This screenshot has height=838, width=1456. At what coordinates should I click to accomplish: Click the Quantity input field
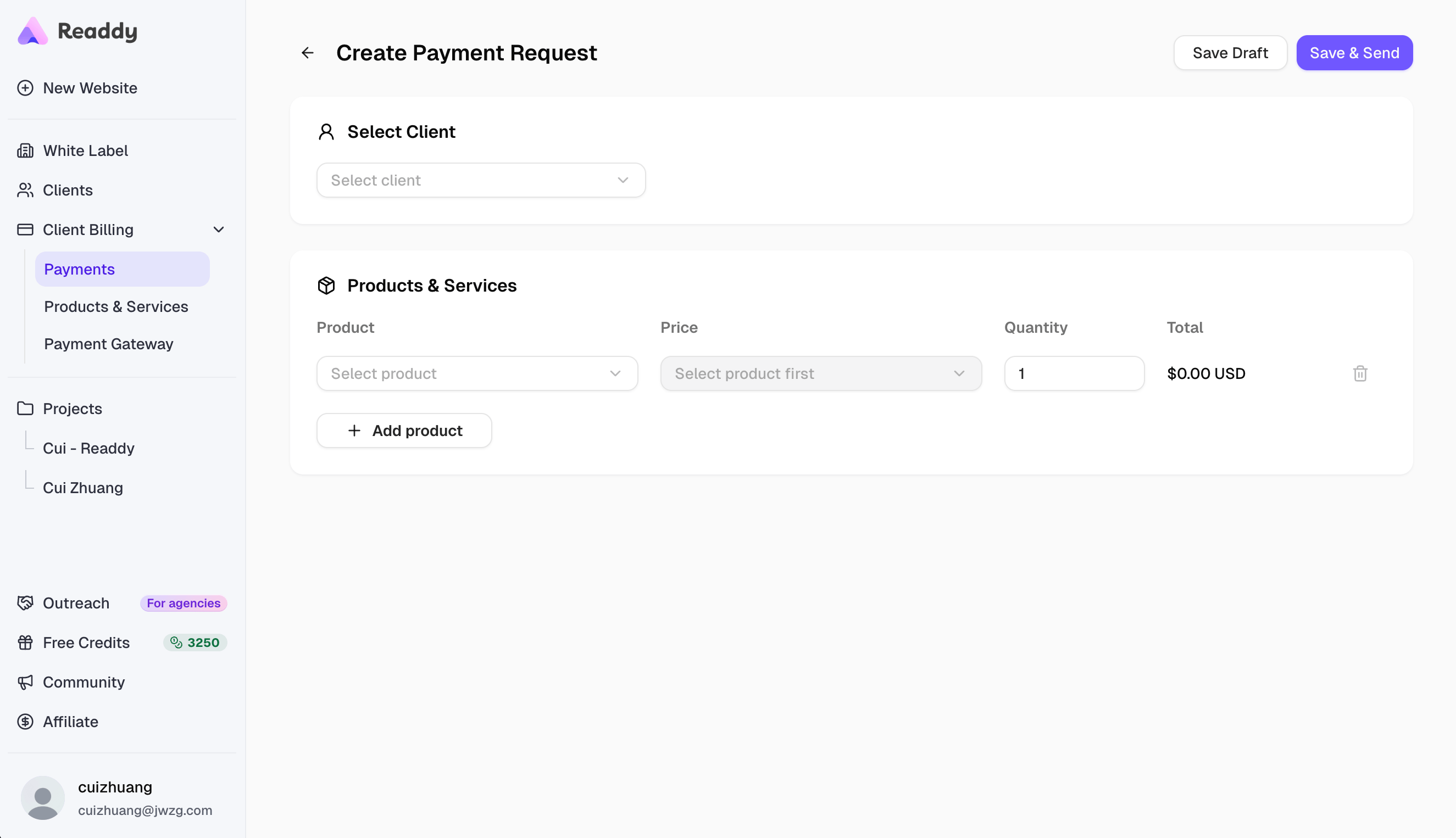(x=1074, y=373)
